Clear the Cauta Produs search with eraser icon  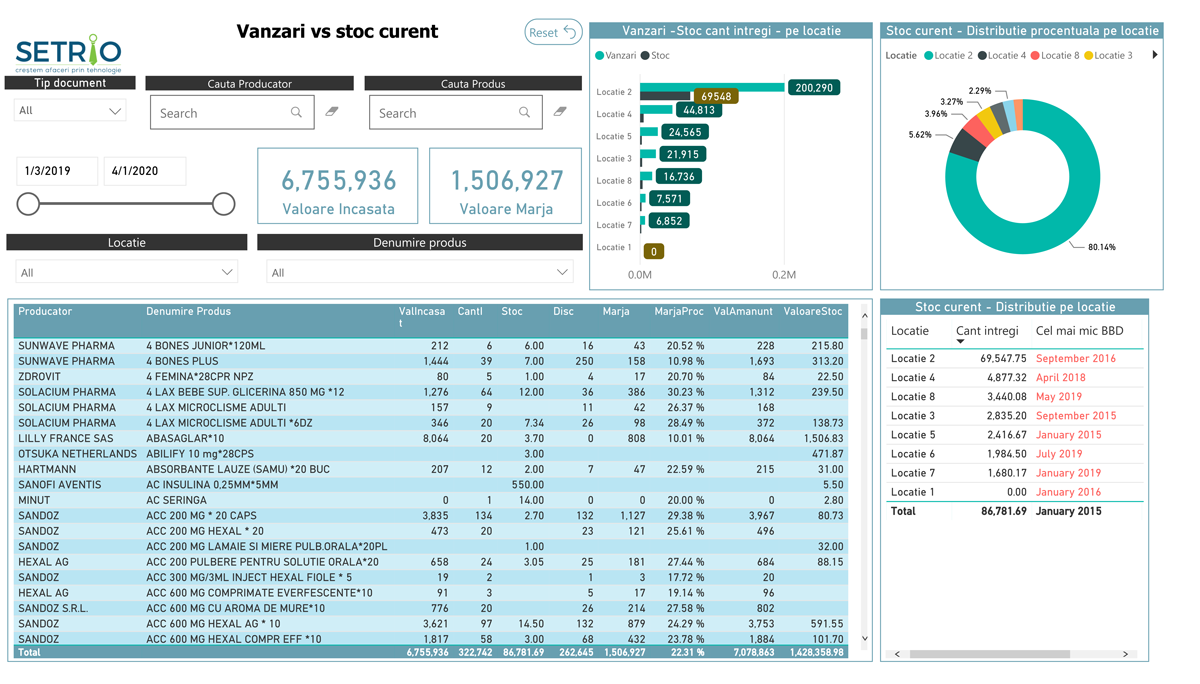560,112
